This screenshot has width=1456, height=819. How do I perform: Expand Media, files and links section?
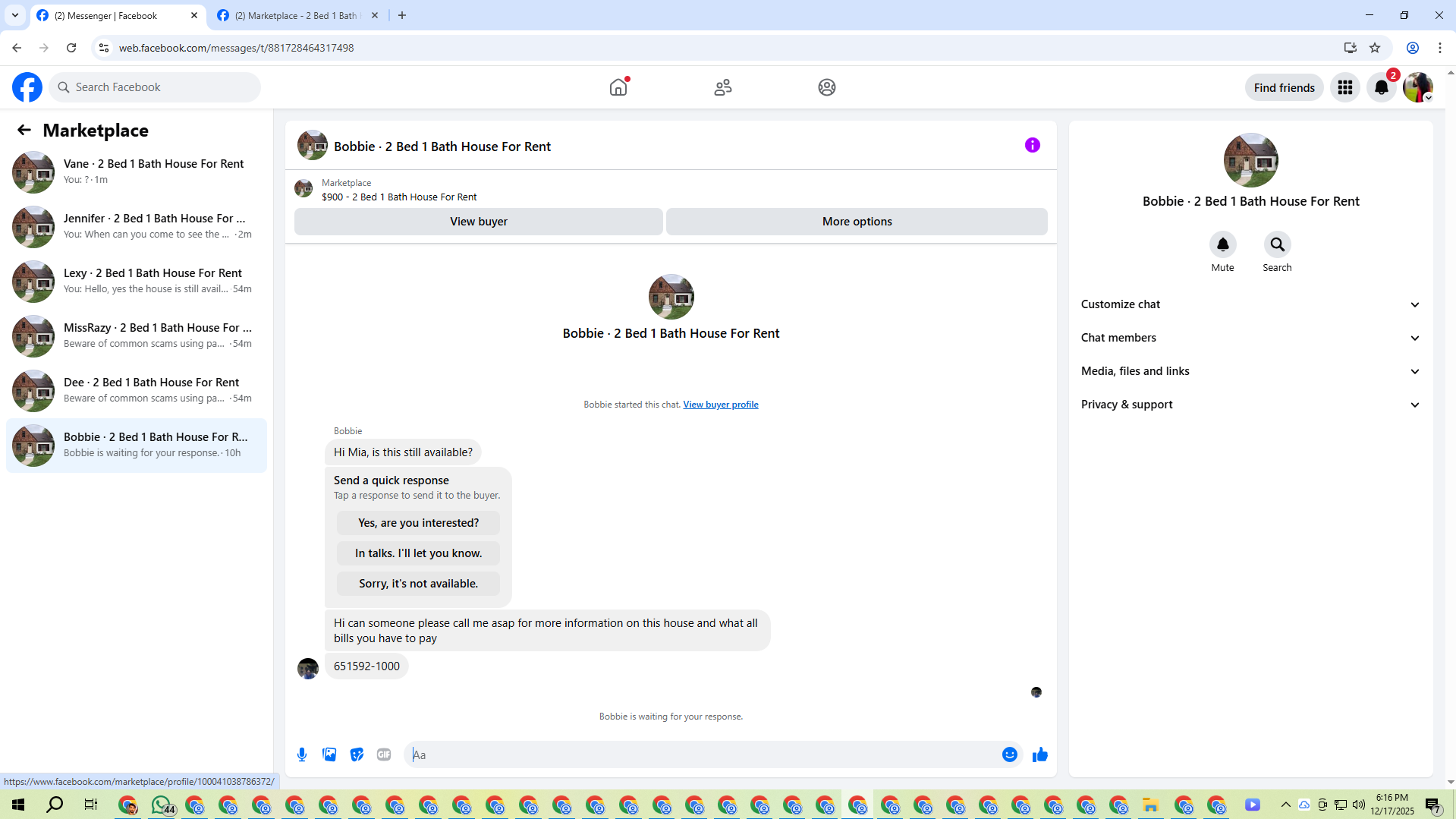[1250, 371]
